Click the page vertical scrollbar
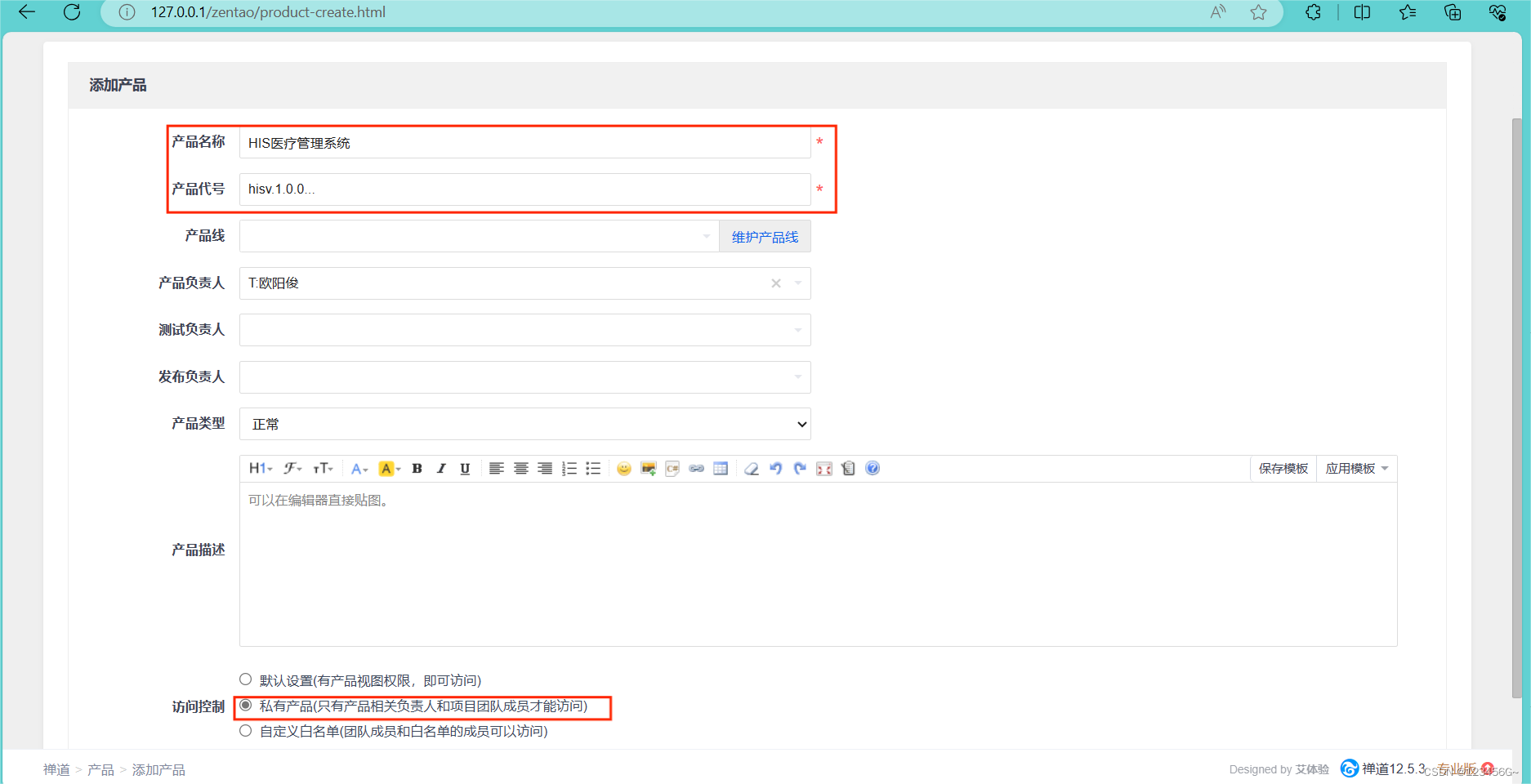Image resolution: width=1531 pixels, height=784 pixels. [1516, 408]
